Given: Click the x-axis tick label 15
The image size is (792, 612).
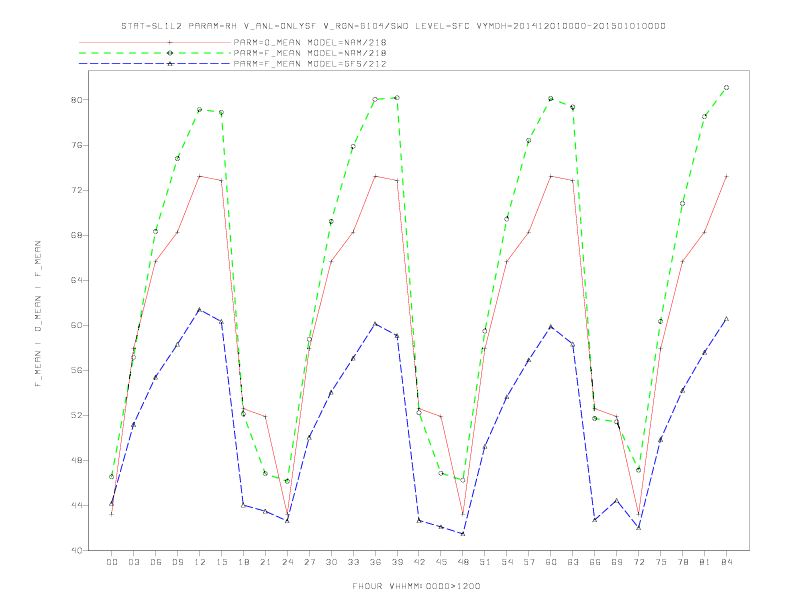Looking at the screenshot, I should pyautogui.click(x=221, y=562).
